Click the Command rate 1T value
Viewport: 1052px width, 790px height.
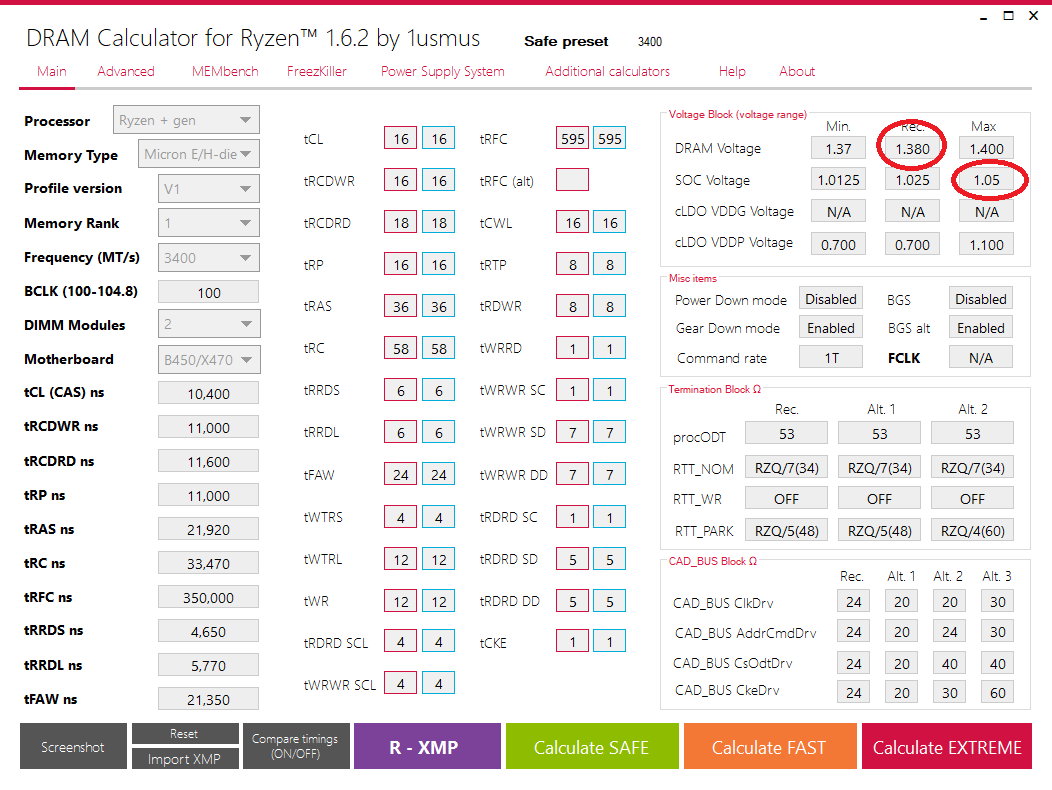[831, 357]
